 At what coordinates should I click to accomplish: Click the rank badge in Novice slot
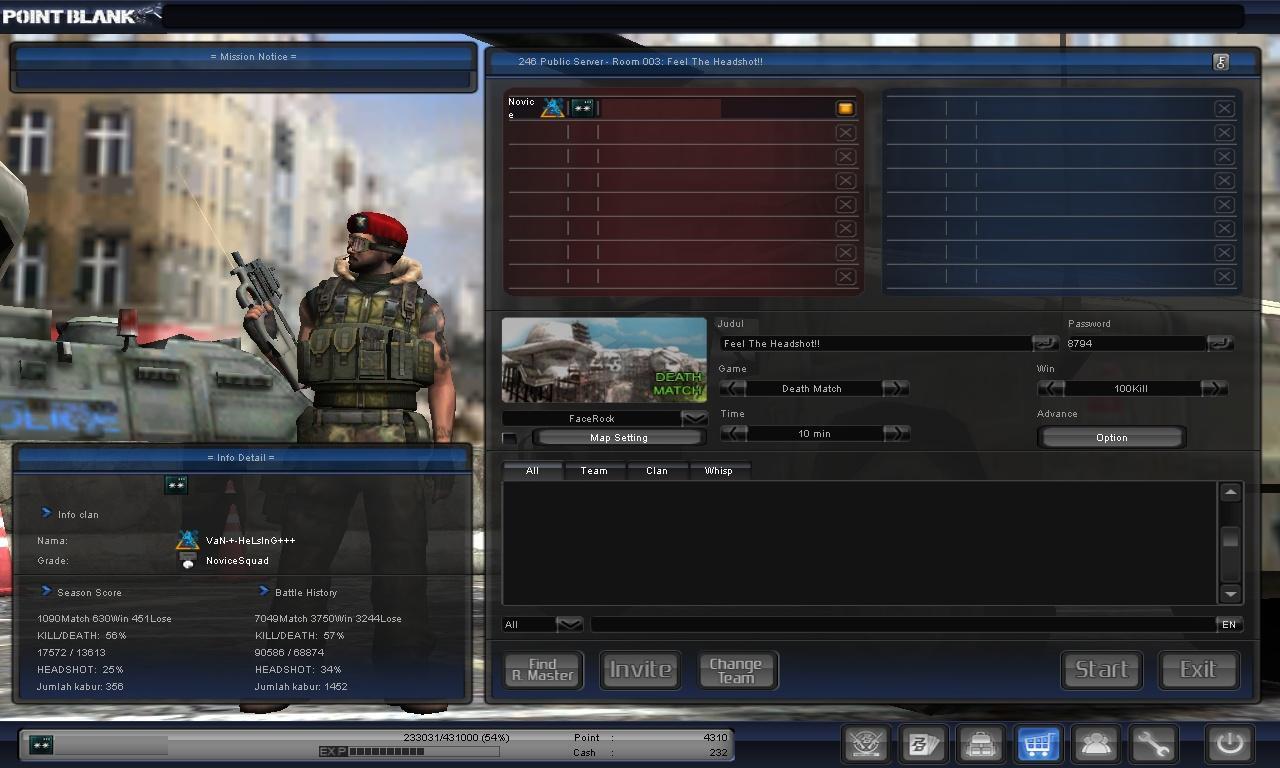tap(582, 107)
